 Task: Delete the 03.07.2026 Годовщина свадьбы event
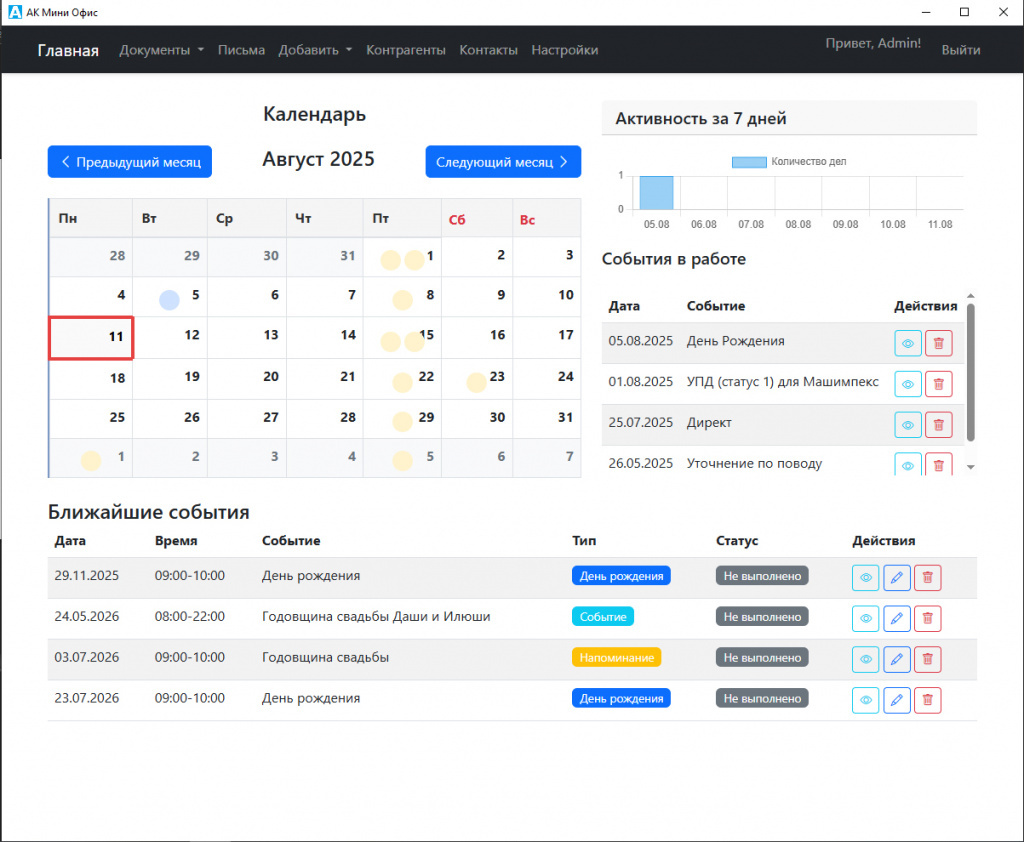point(927,659)
